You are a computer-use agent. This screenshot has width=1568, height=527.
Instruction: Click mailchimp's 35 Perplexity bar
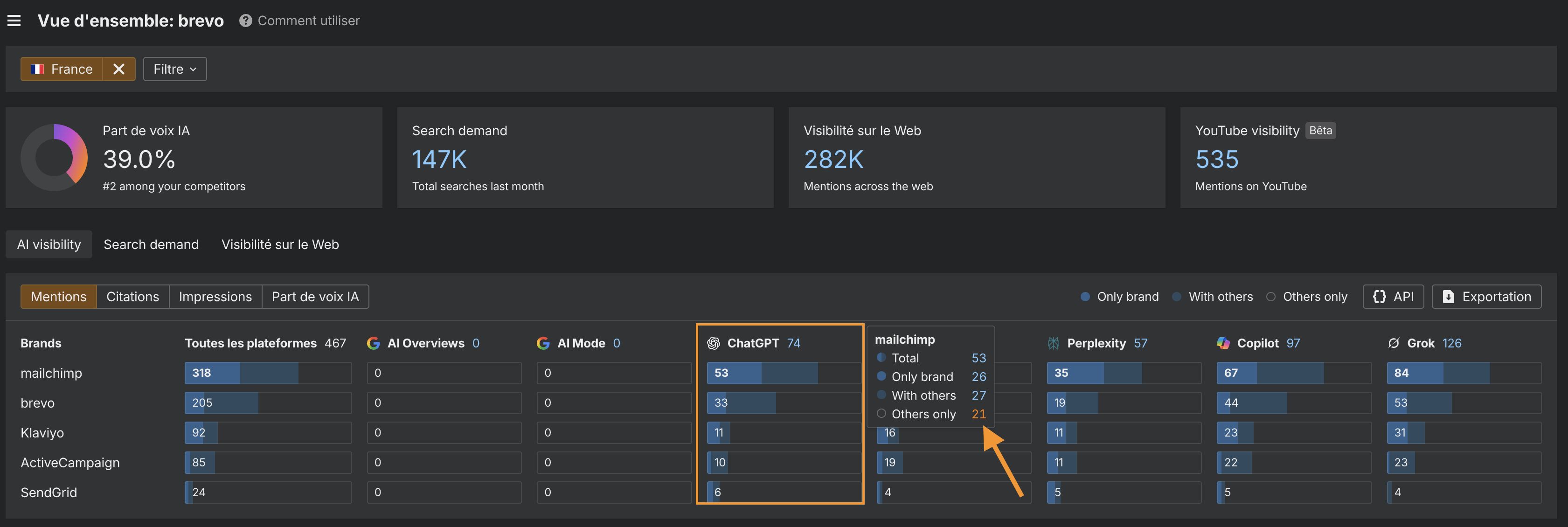tap(1124, 373)
